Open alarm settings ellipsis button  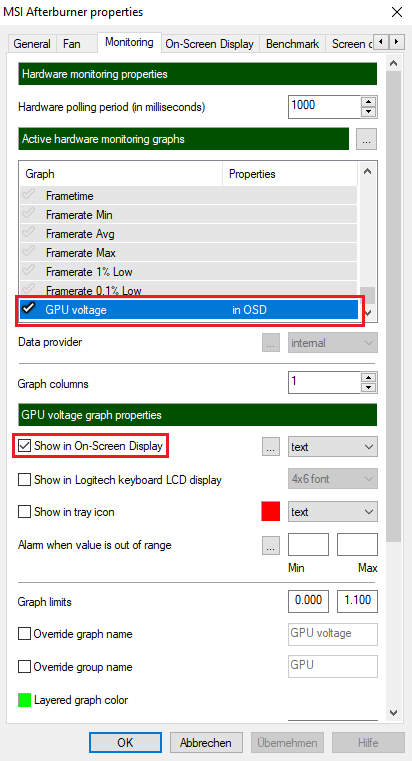click(271, 545)
